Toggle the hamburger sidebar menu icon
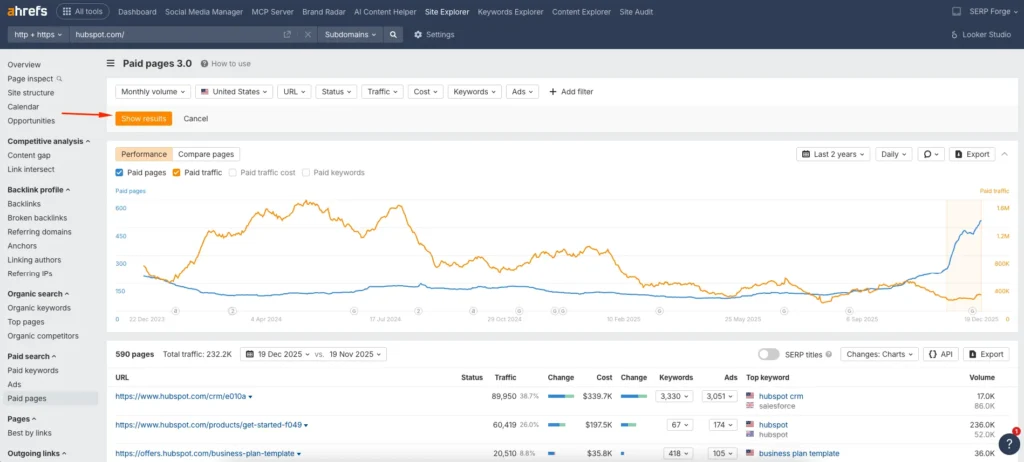This screenshot has height=462, width=1024. 111,63
